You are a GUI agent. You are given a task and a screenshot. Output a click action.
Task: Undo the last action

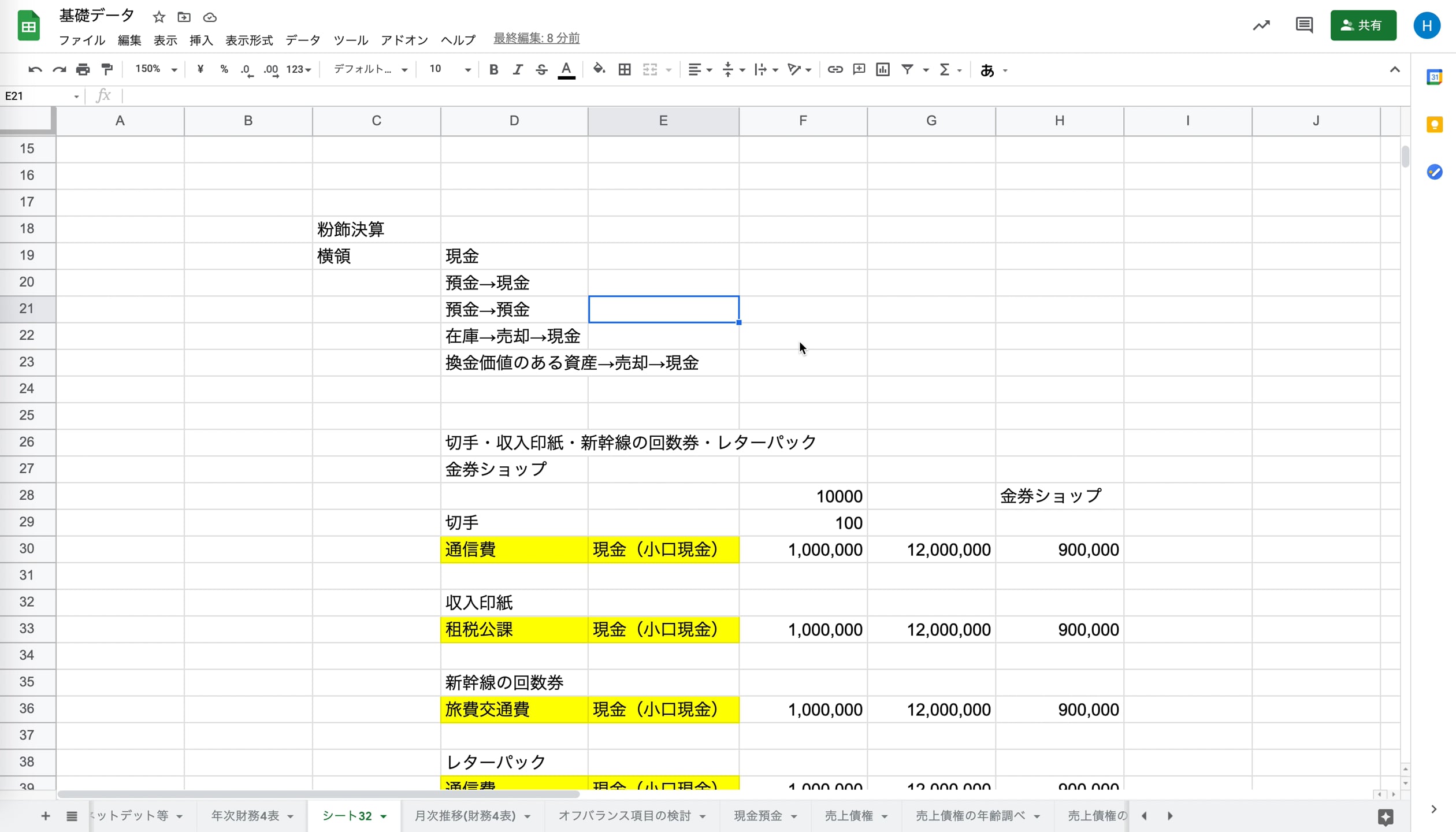(x=35, y=69)
